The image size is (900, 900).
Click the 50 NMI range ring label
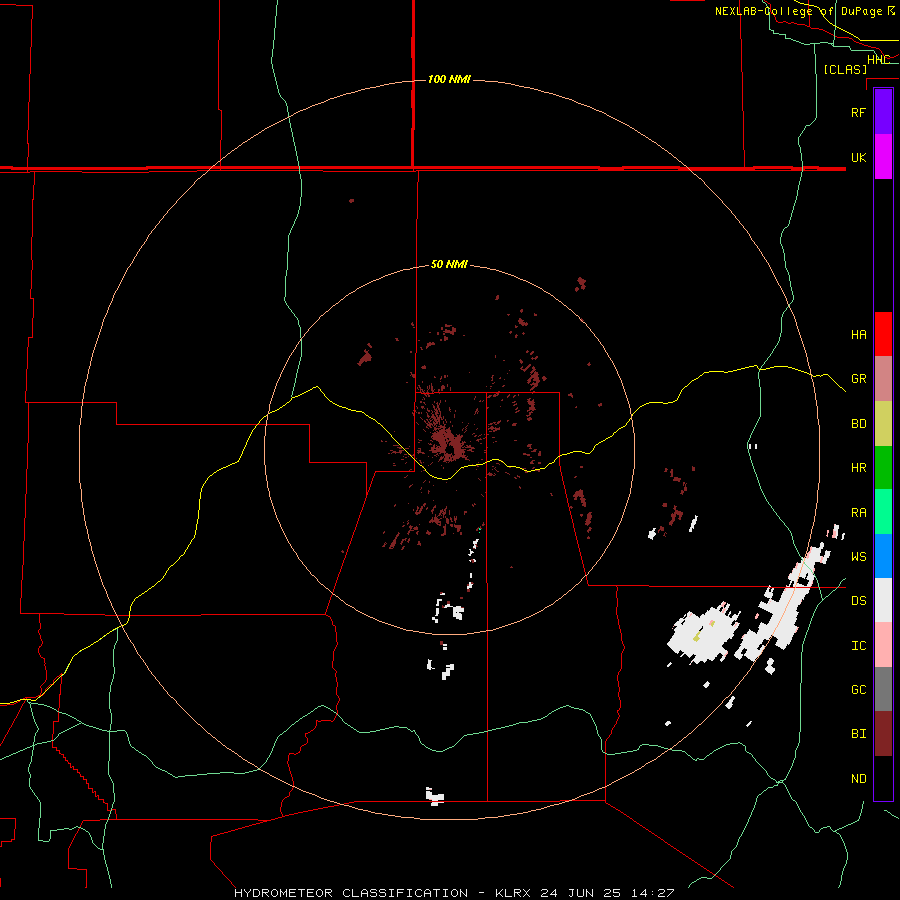[449, 265]
